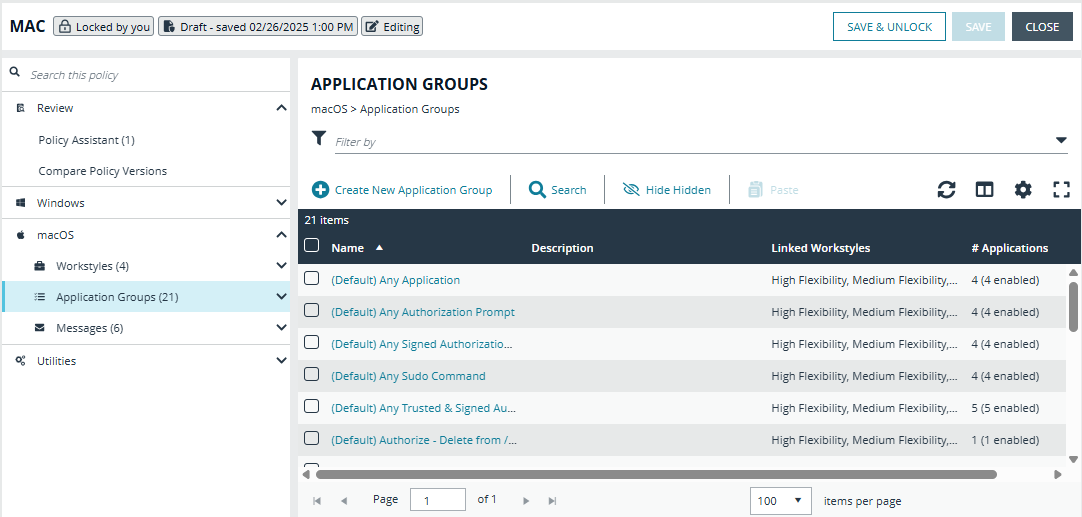Click the search magnifier in left panel
This screenshot has width=1082, height=517.
pos(14,72)
